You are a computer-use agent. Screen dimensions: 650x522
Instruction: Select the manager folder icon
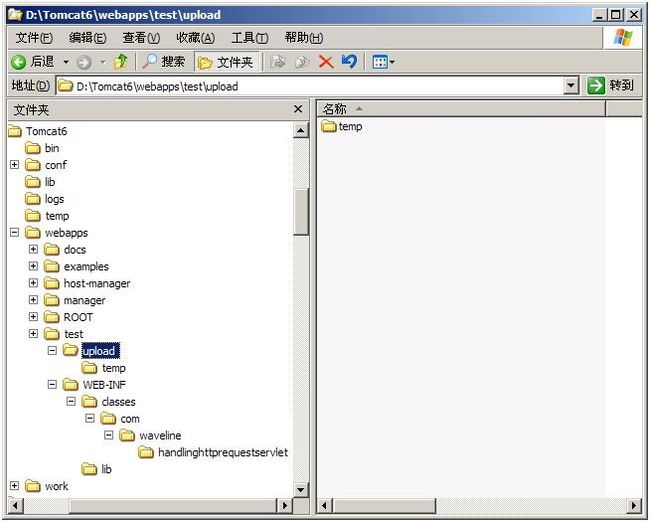coord(52,300)
